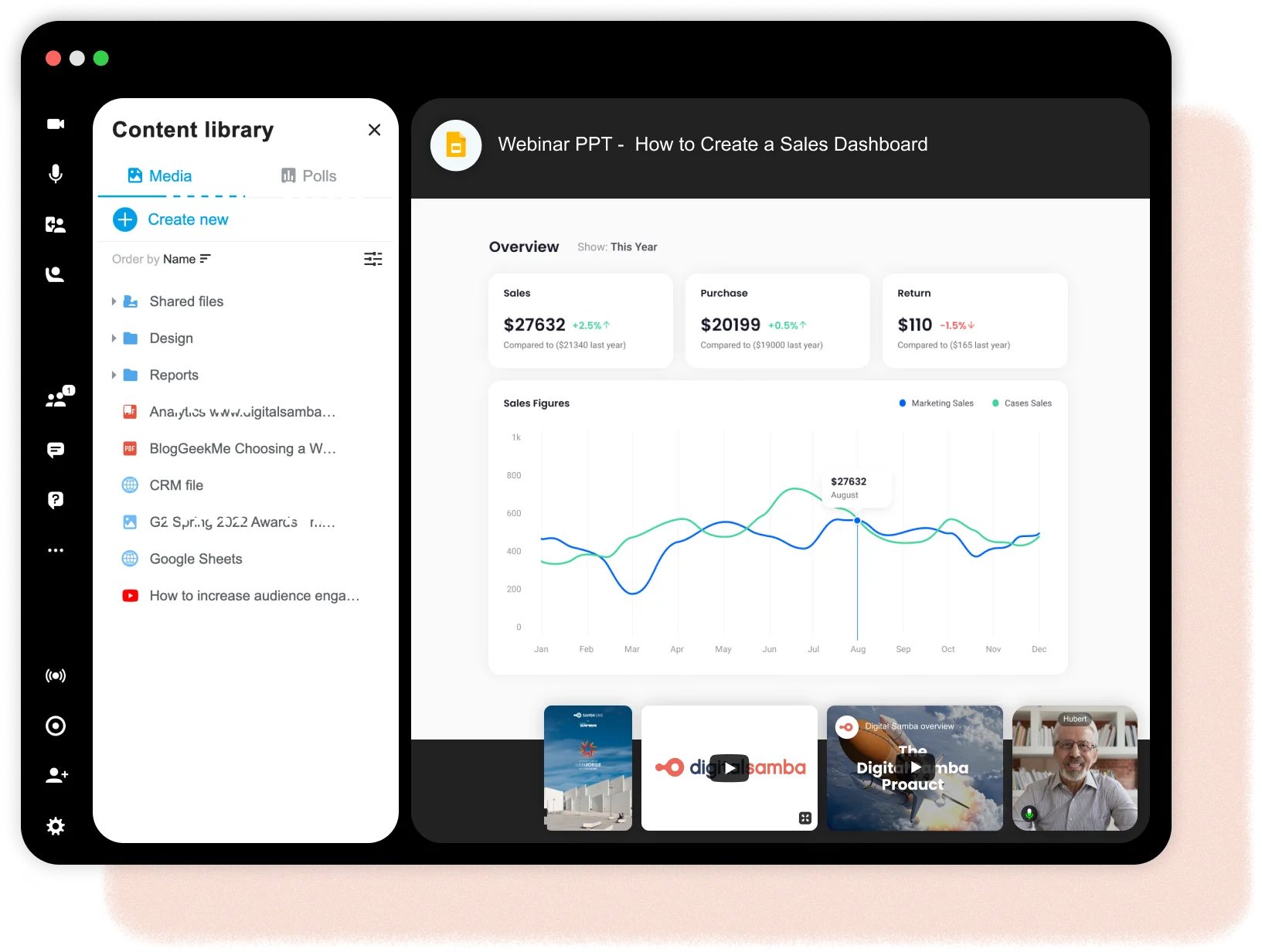Click the red close window dot

[53, 58]
